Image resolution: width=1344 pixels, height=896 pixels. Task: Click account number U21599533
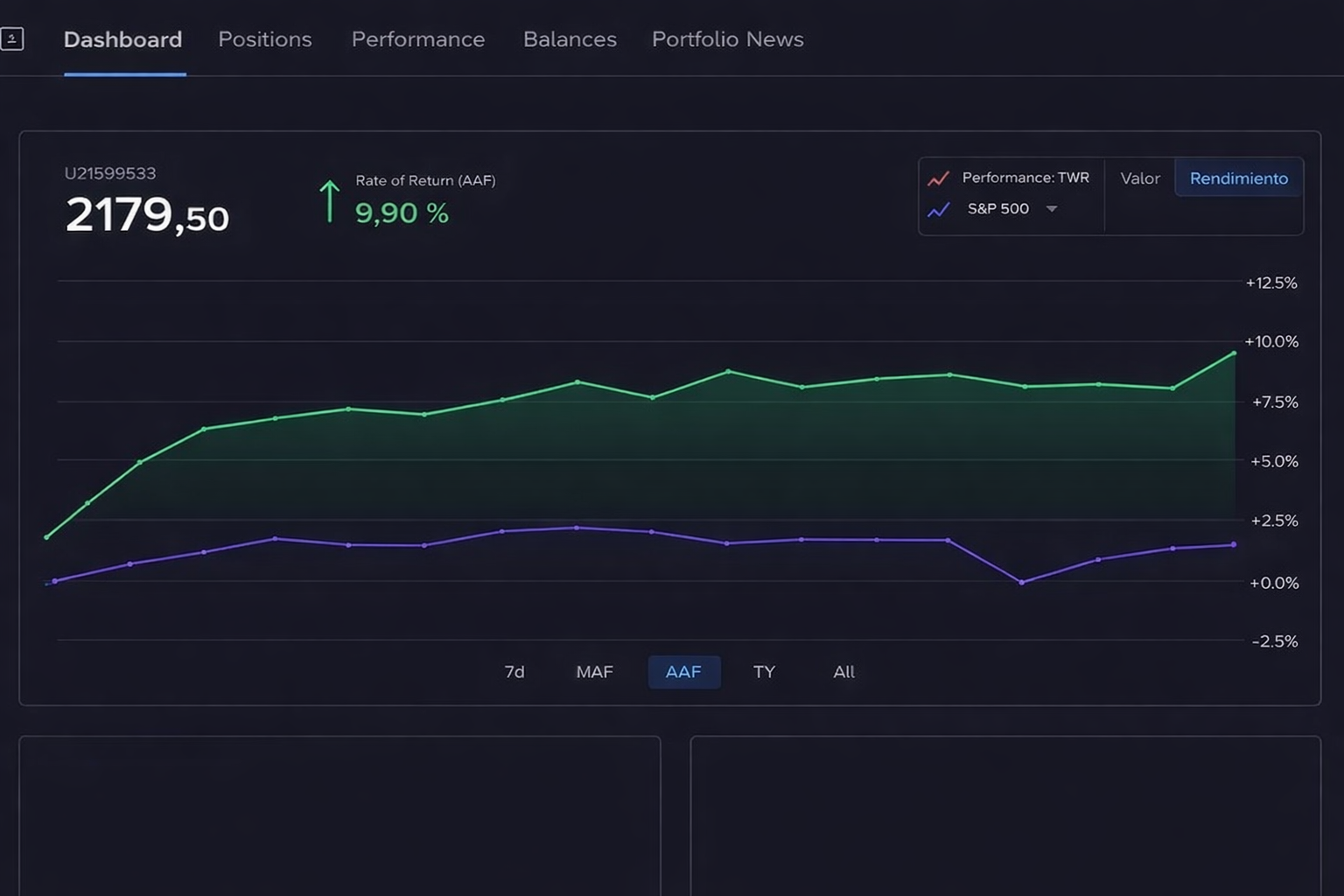click(x=110, y=173)
